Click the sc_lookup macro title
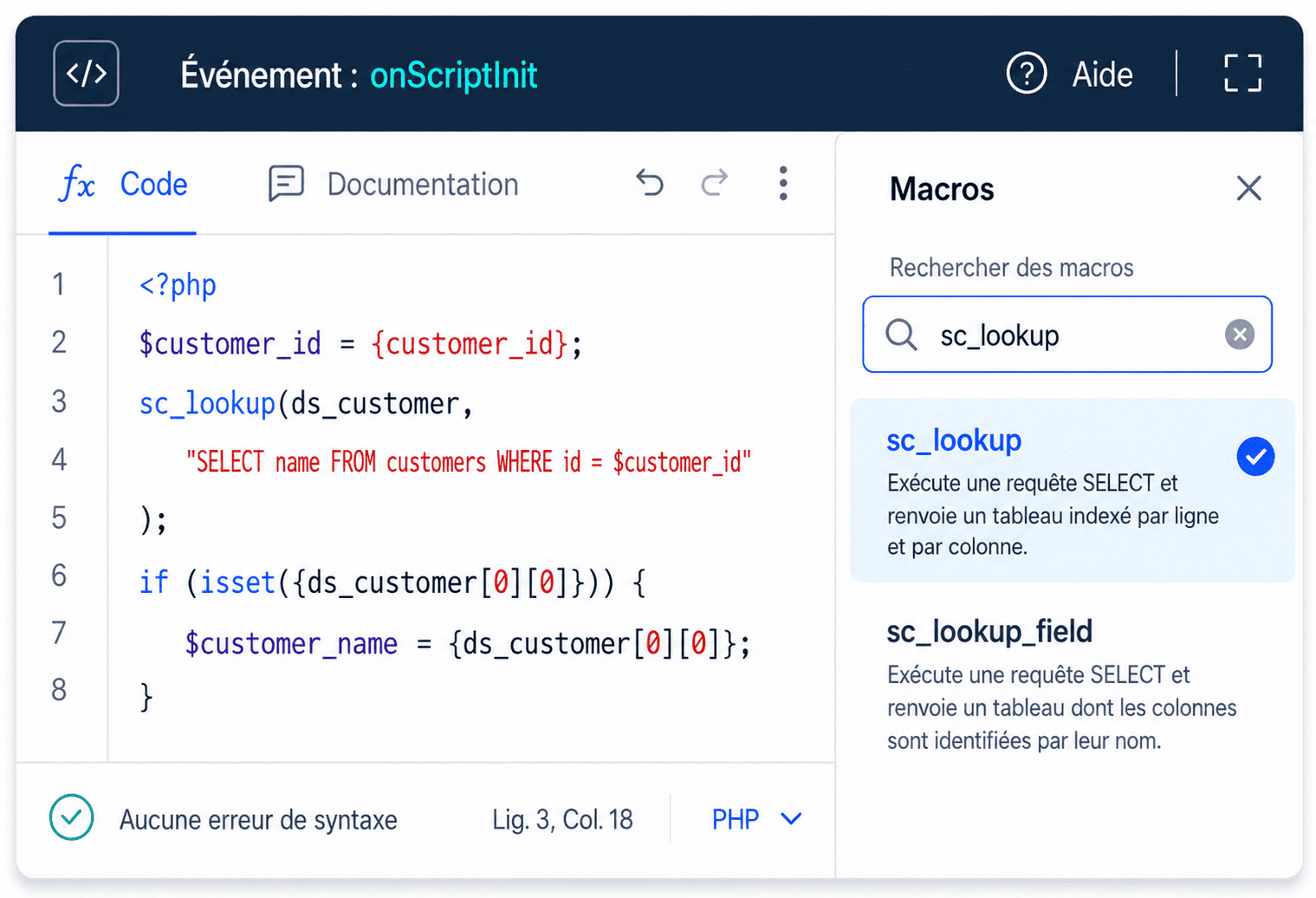This screenshot has height=898, width=1316. pyautogui.click(x=954, y=441)
